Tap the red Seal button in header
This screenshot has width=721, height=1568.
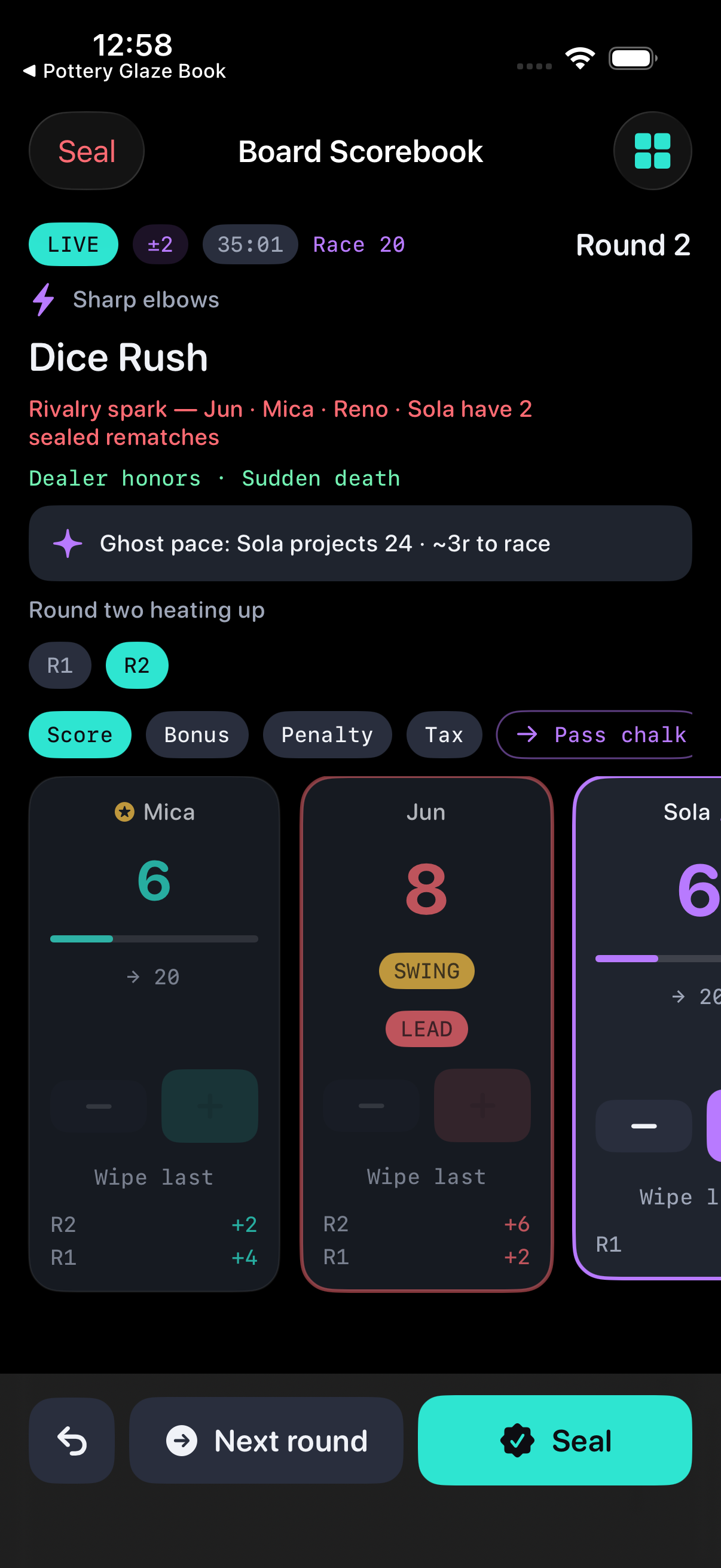tap(87, 151)
